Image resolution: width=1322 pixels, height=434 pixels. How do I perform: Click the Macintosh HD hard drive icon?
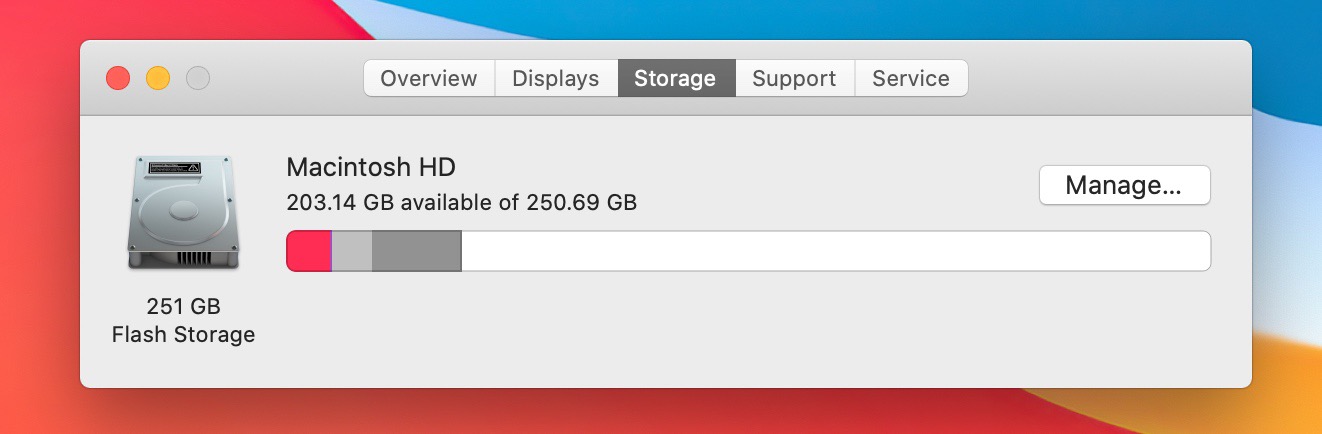(183, 212)
